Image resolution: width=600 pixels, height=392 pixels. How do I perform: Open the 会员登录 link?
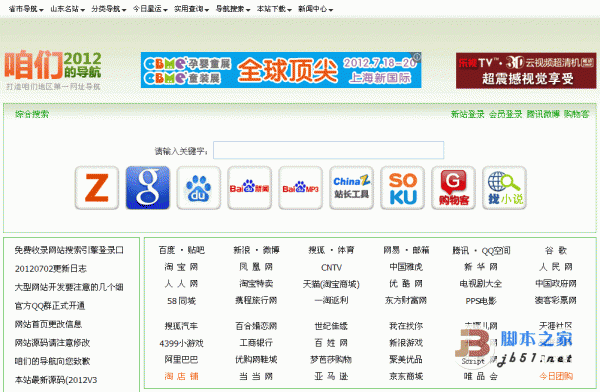tap(505, 114)
